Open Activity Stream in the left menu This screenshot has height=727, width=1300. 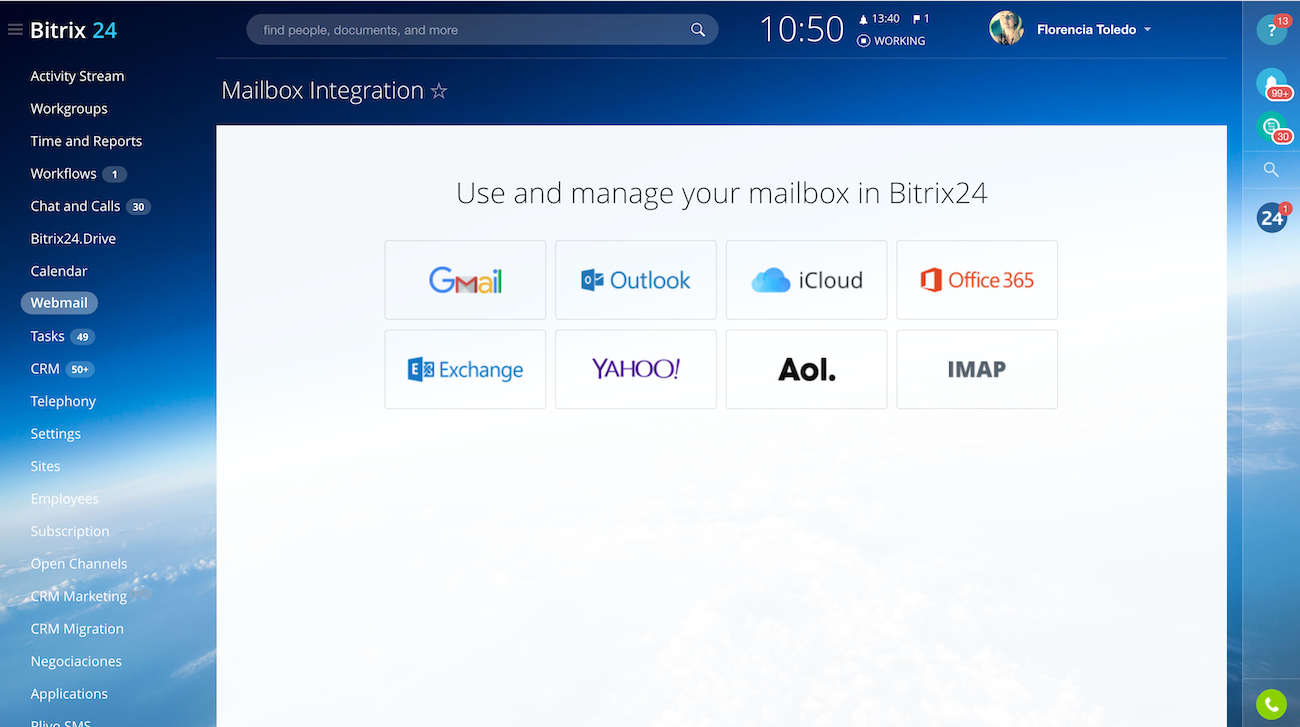(x=77, y=76)
